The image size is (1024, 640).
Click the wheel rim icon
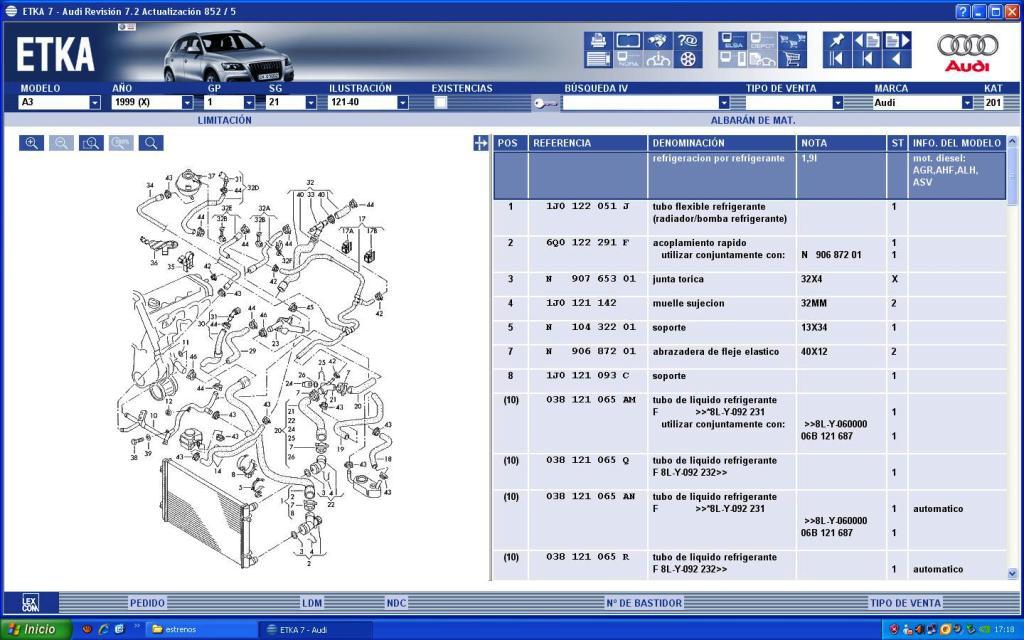687,59
